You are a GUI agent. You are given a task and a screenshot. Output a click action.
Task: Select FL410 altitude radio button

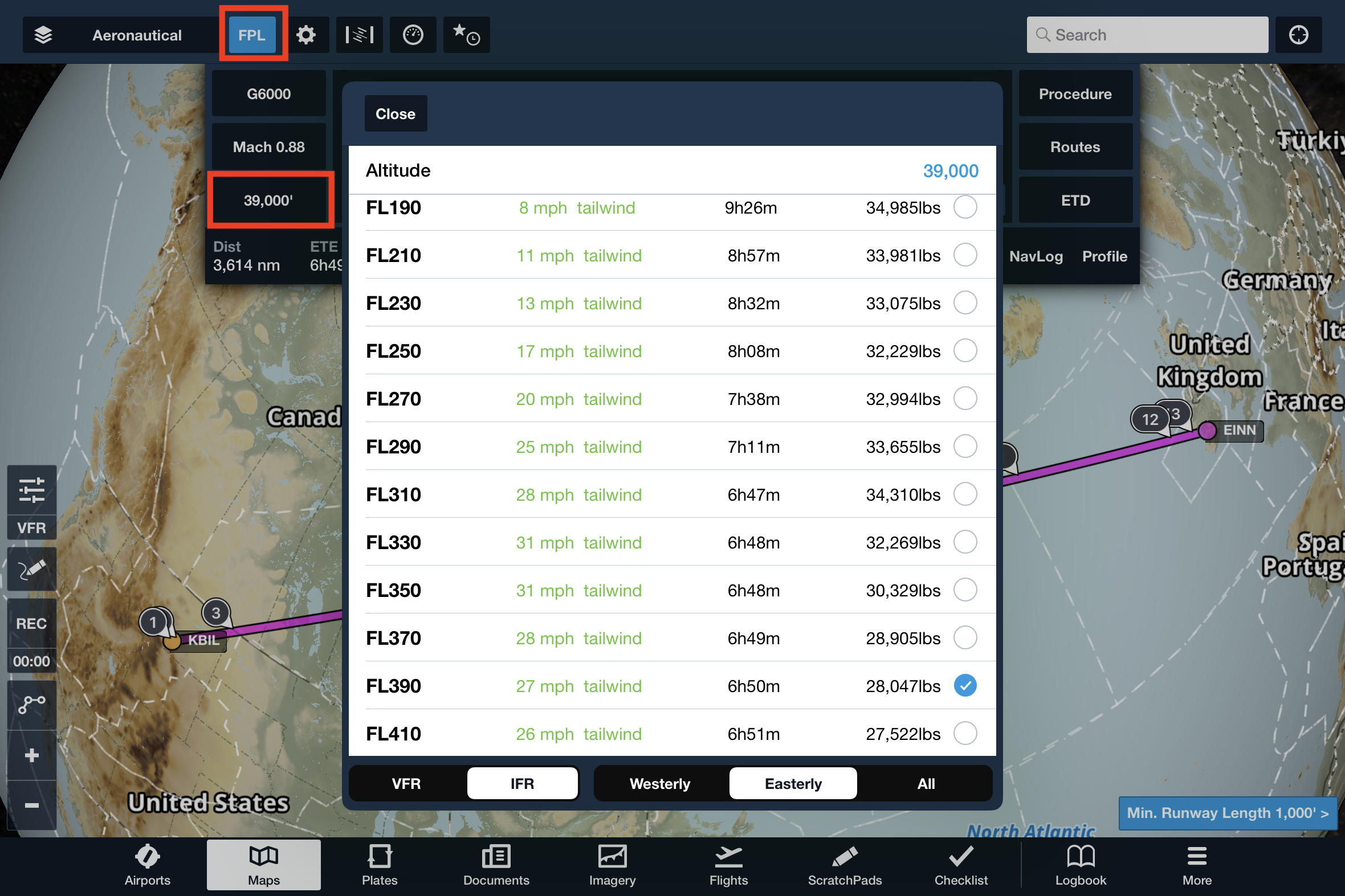point(965,734)
